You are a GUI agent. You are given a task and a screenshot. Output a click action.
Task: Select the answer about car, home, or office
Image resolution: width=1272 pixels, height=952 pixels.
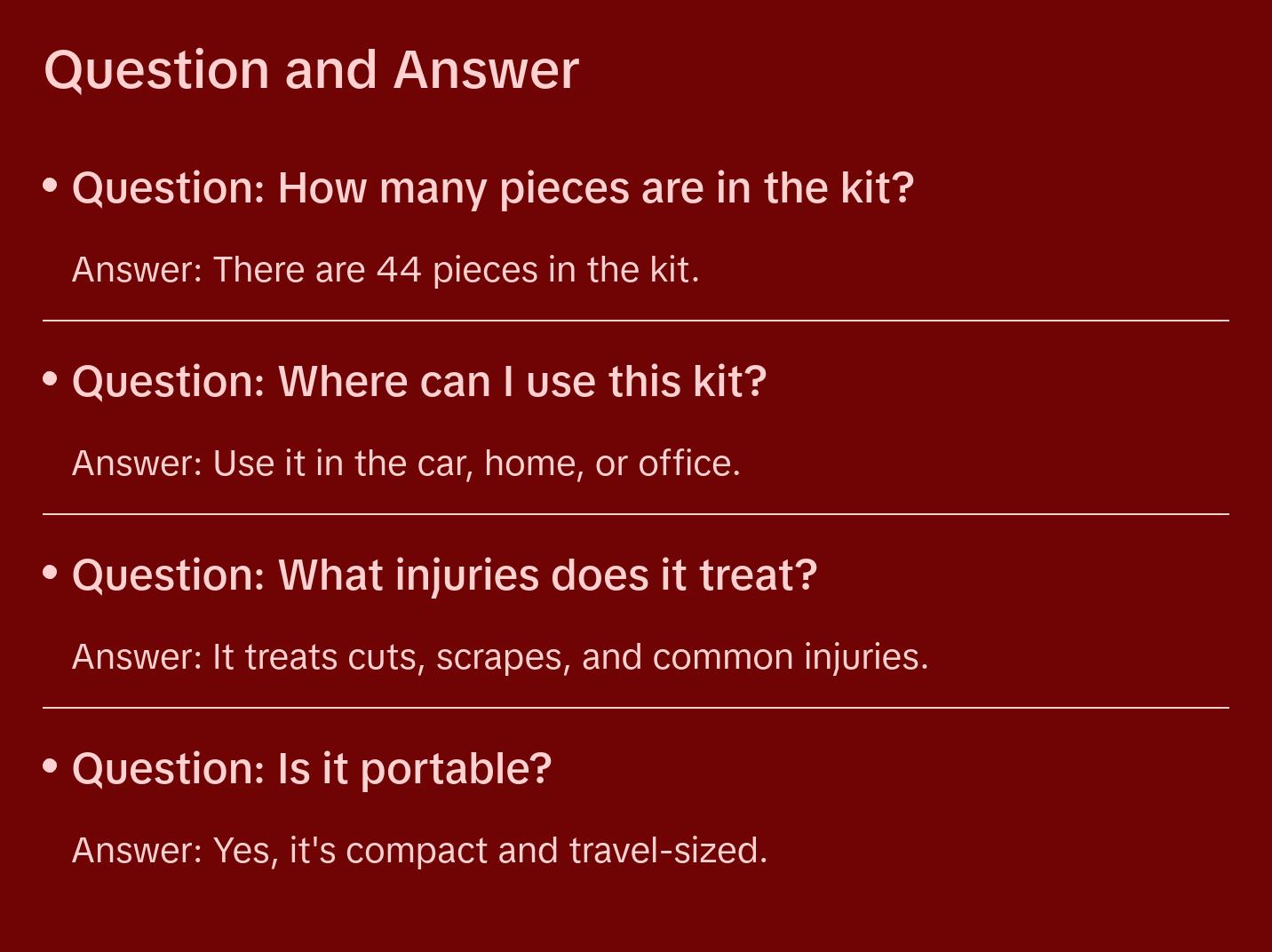click(406, 464)
